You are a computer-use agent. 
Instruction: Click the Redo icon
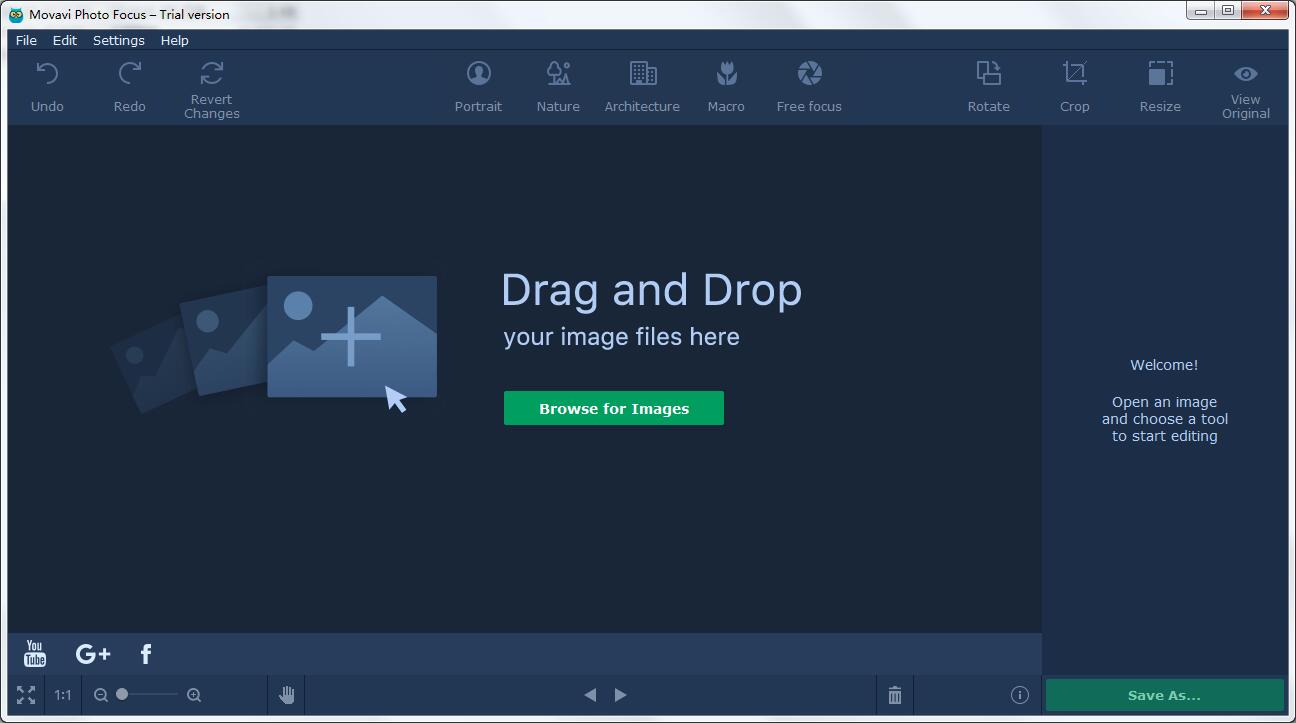(x=129, y=73)
